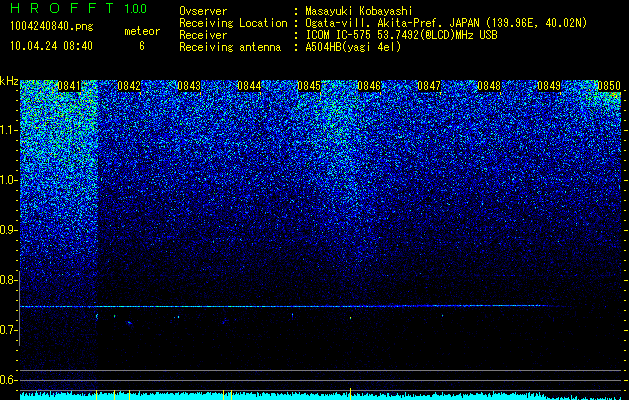Click the meteor label in the header

(x=142, y=31)
